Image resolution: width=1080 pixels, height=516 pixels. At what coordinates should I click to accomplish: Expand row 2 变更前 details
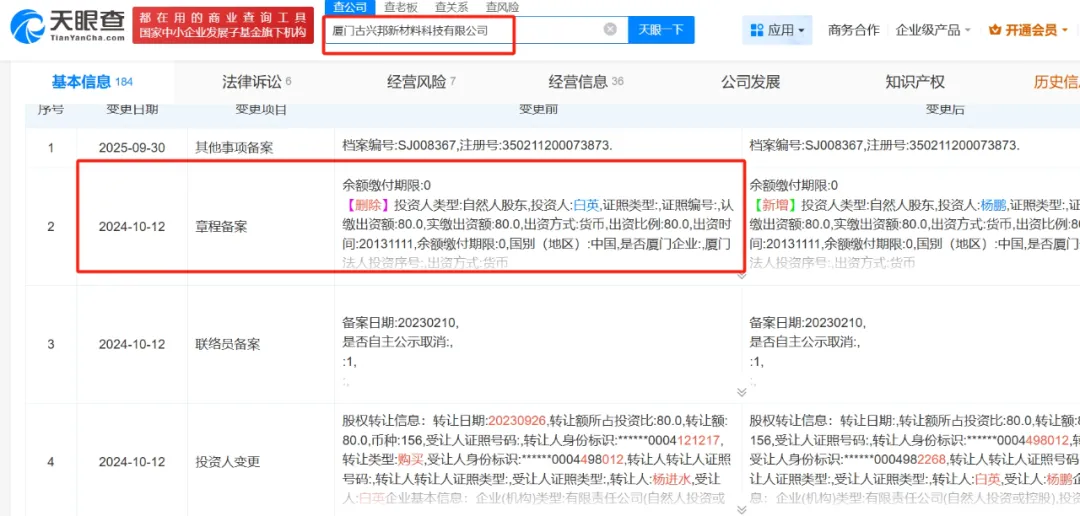pyautogui.click(x=741, y=272)
